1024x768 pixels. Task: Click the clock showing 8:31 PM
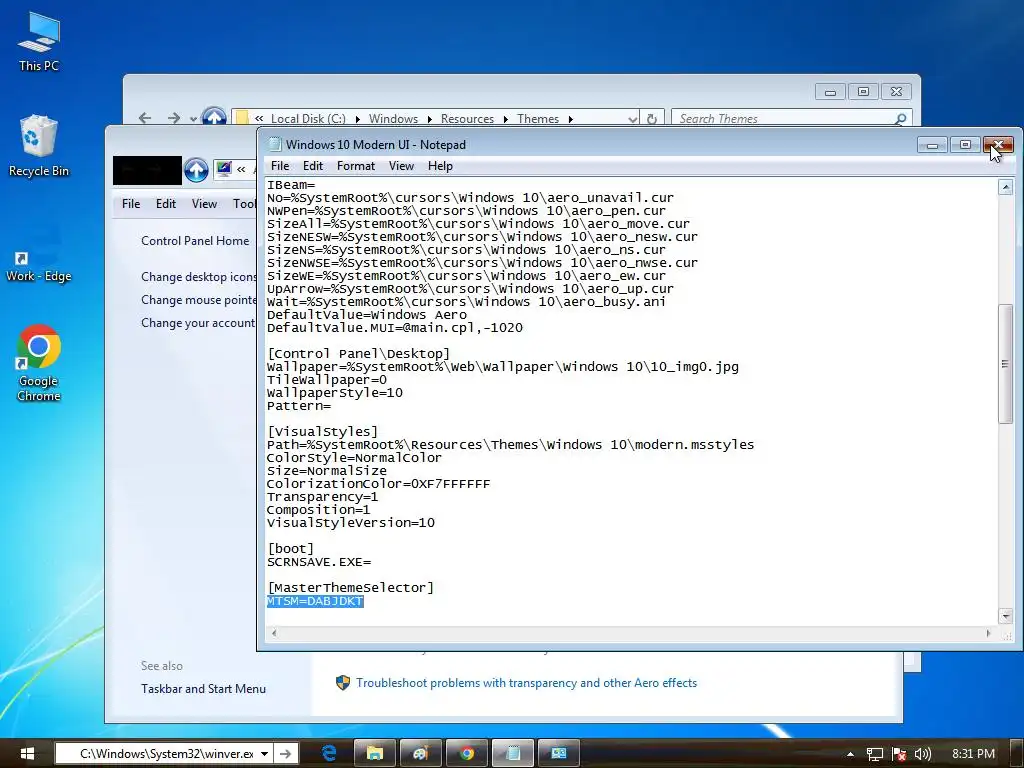973,754
